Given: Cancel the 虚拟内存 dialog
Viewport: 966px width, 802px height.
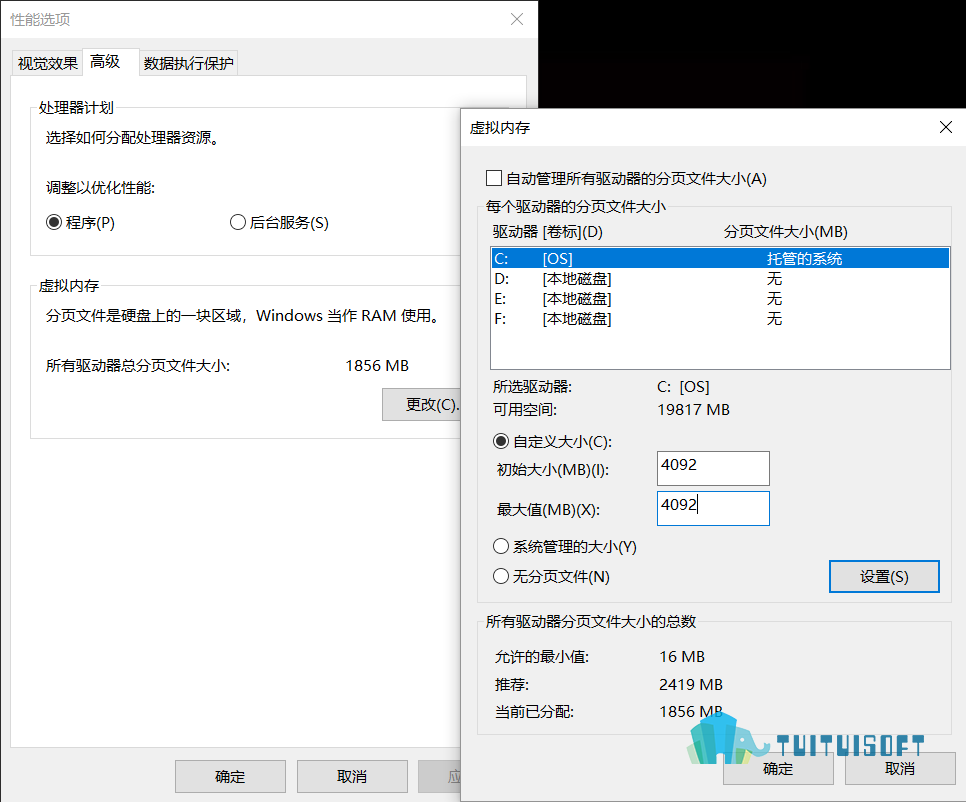Looking at the screenshot, I should (899, 769).
